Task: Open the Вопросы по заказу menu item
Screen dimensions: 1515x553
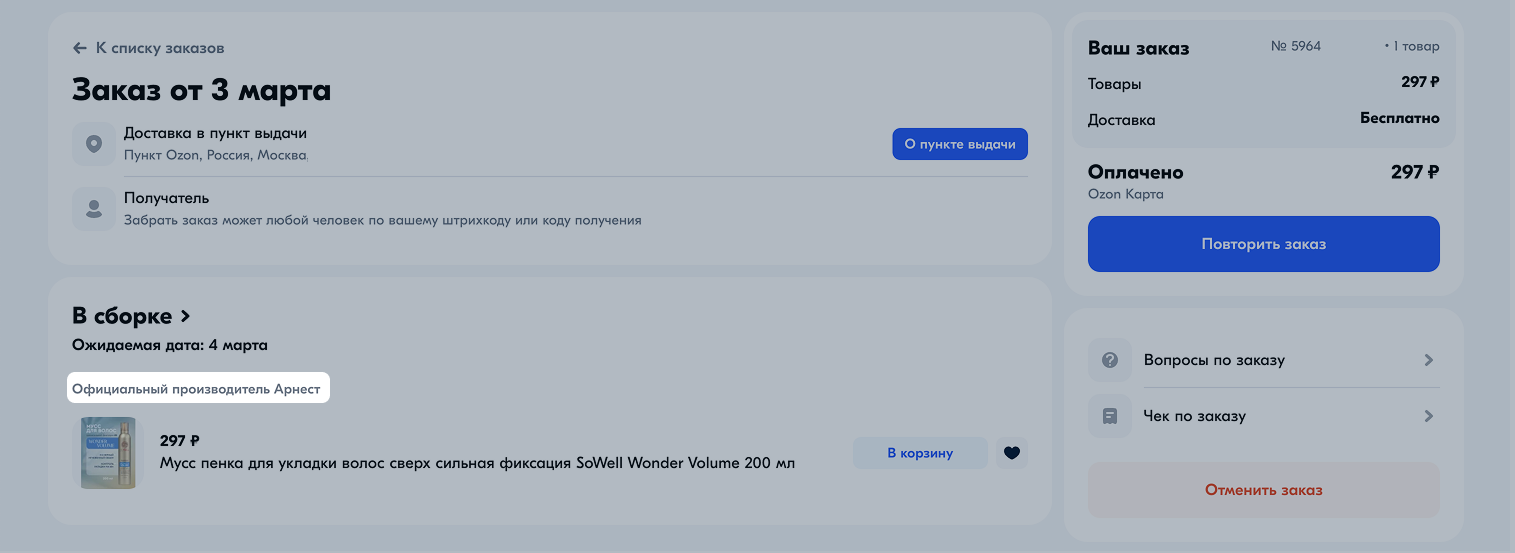Action: tap(1264, 360)
